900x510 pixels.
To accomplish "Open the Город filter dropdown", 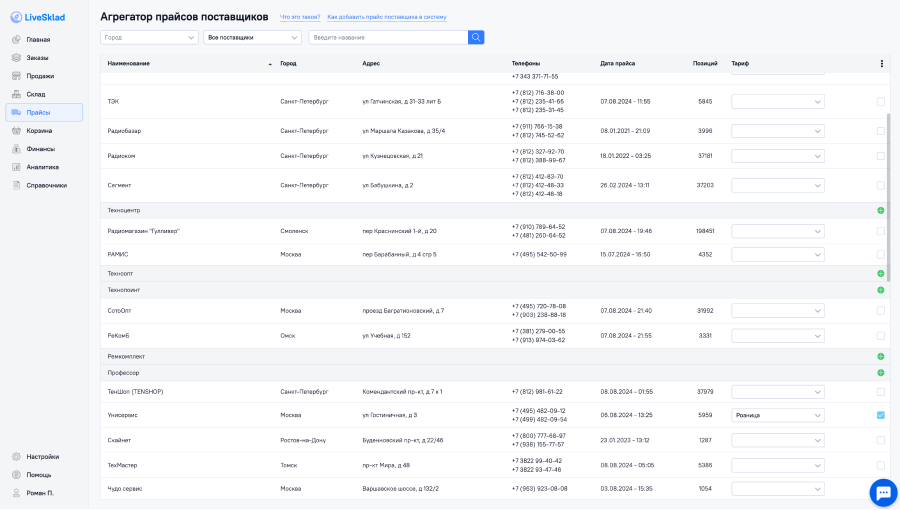I will coord(149,37).
